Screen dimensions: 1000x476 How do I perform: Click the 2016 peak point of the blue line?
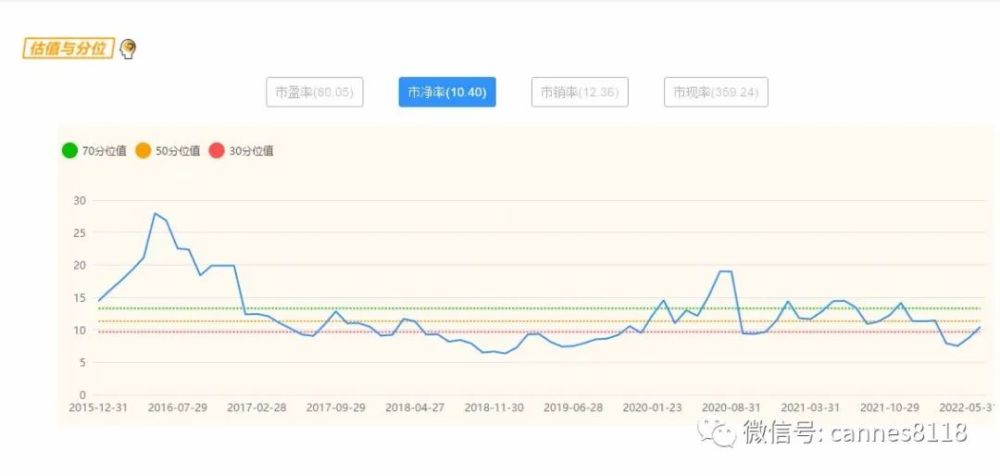(x=155, y=213)
